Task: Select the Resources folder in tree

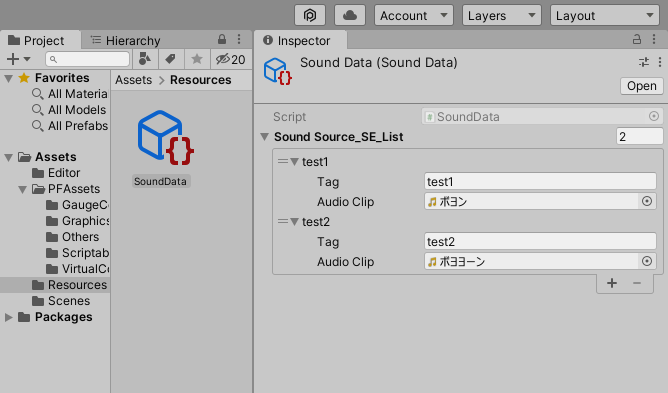Action: [x=55, y=285]
